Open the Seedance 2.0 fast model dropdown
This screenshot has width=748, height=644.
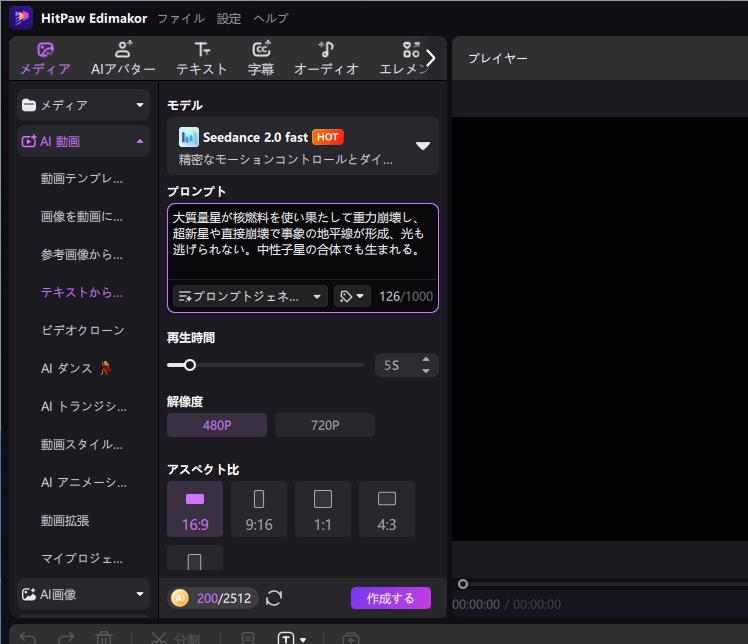click(303, 146)
